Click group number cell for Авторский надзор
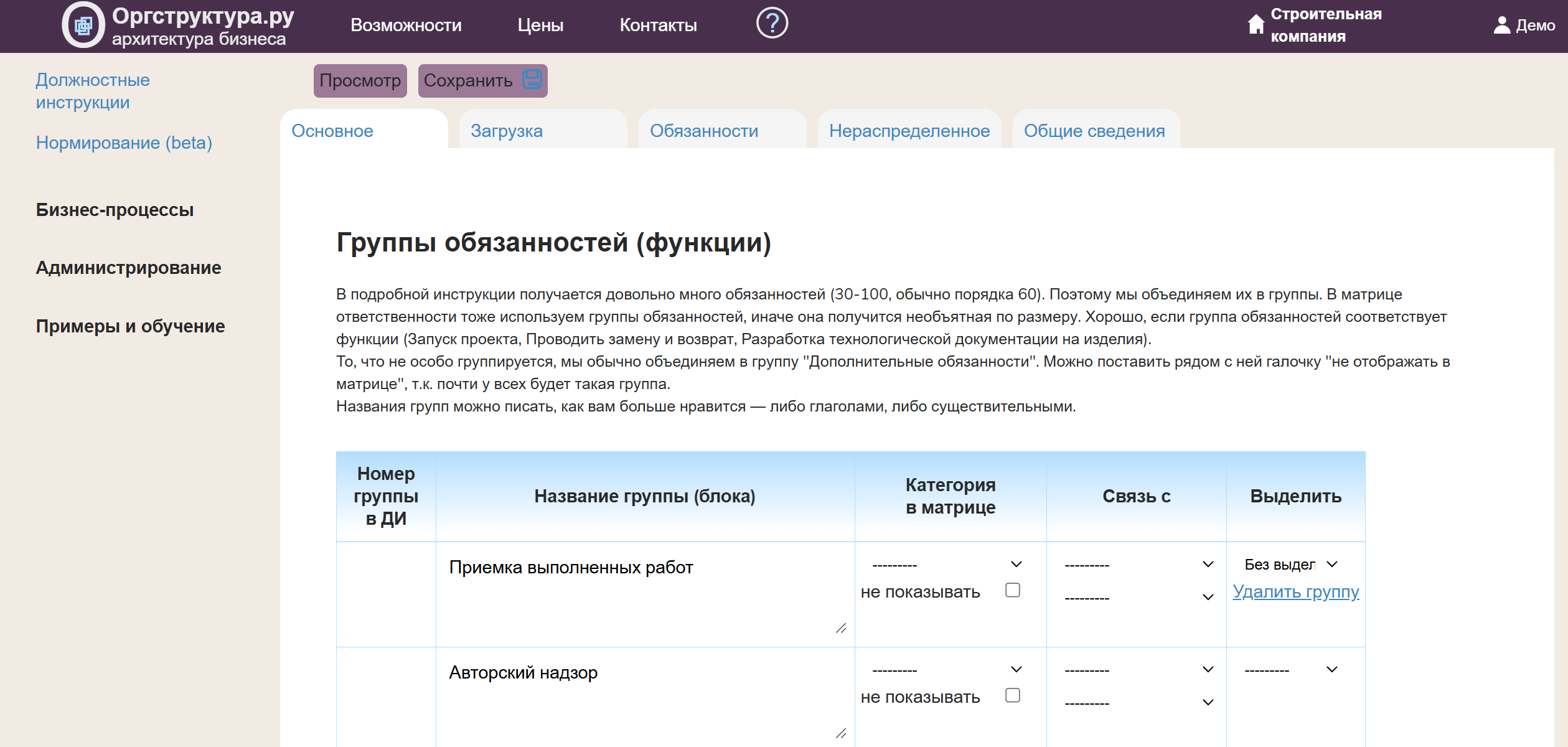Viewport: 1568px width, 747px height. click(x=386, y=697)
